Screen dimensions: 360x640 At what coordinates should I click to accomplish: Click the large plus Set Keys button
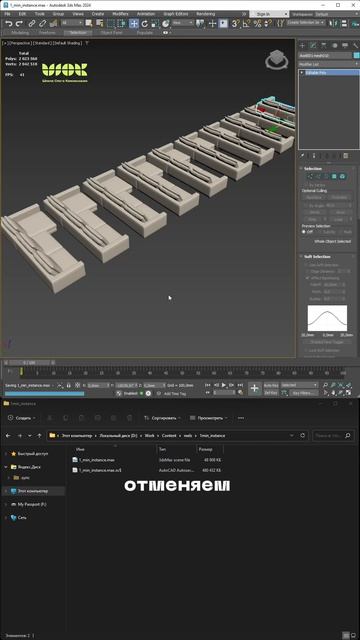point(254,389)
